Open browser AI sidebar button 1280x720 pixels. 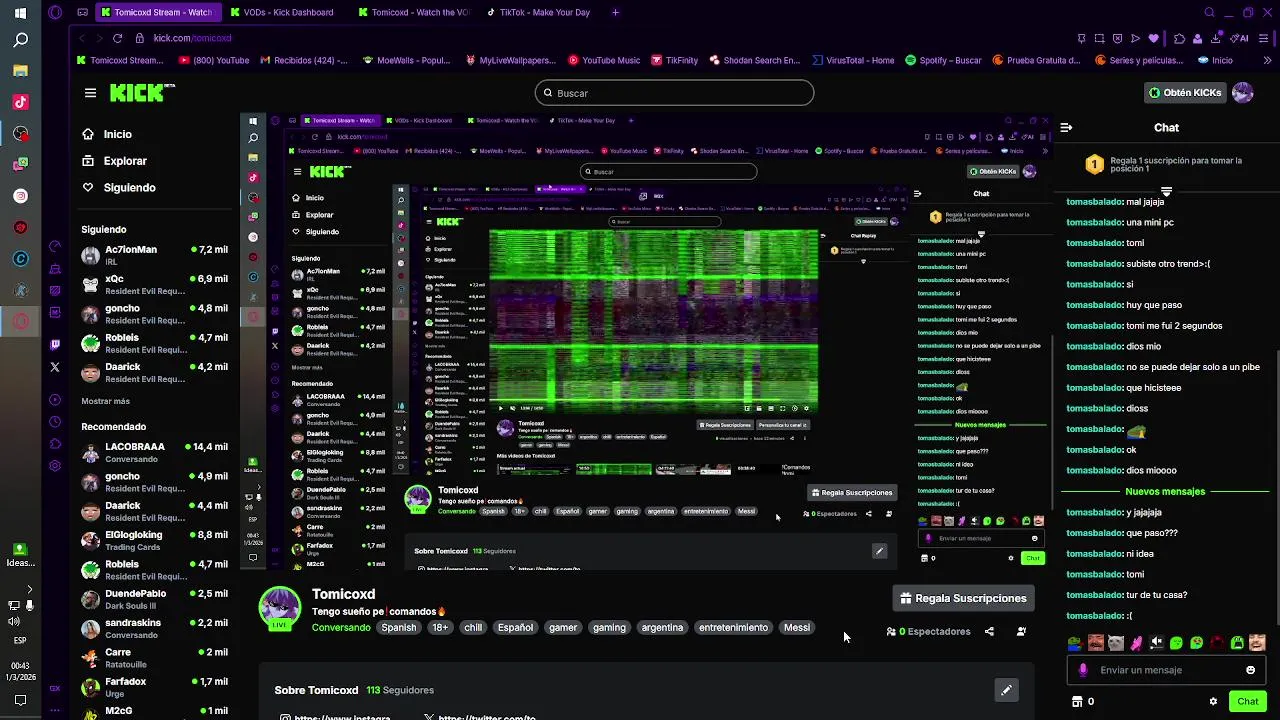click(x=1240, y=38)
